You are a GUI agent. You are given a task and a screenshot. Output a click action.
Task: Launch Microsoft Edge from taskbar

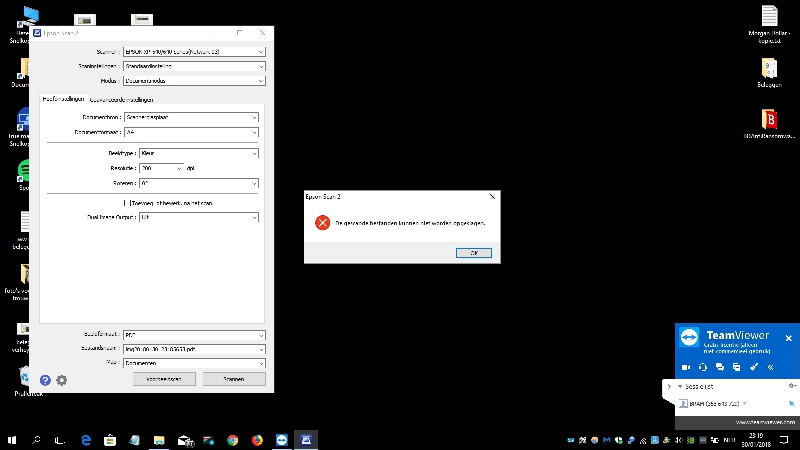coord(86,440)
